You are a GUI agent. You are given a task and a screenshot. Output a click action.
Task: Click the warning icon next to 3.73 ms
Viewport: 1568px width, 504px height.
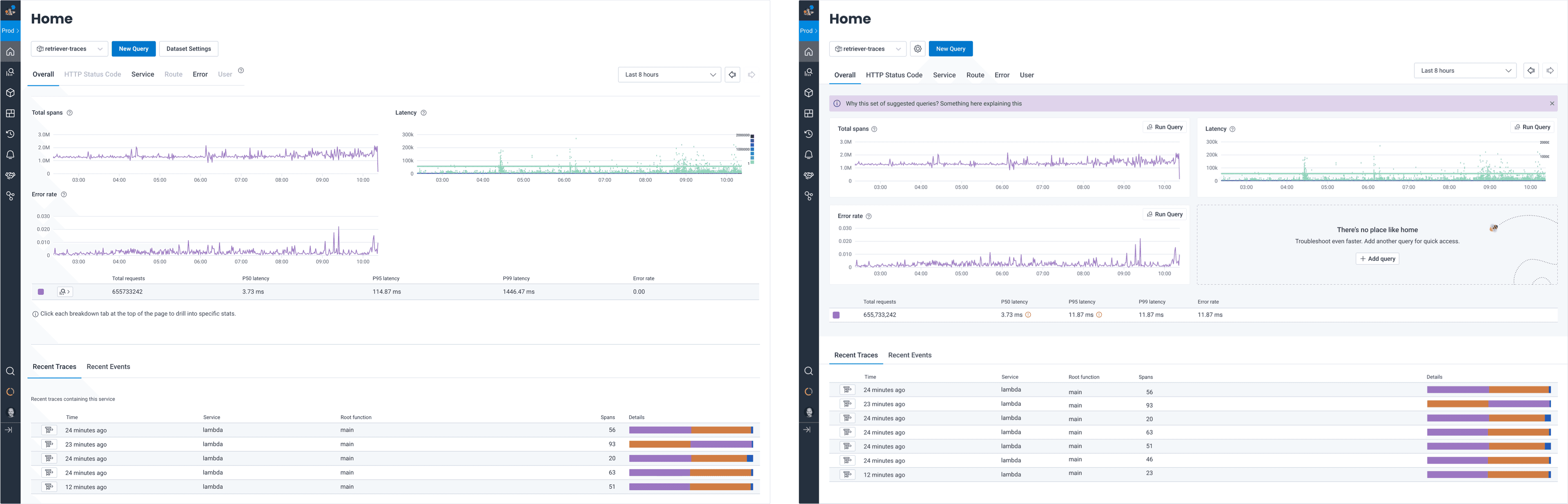pos(1028,315)
